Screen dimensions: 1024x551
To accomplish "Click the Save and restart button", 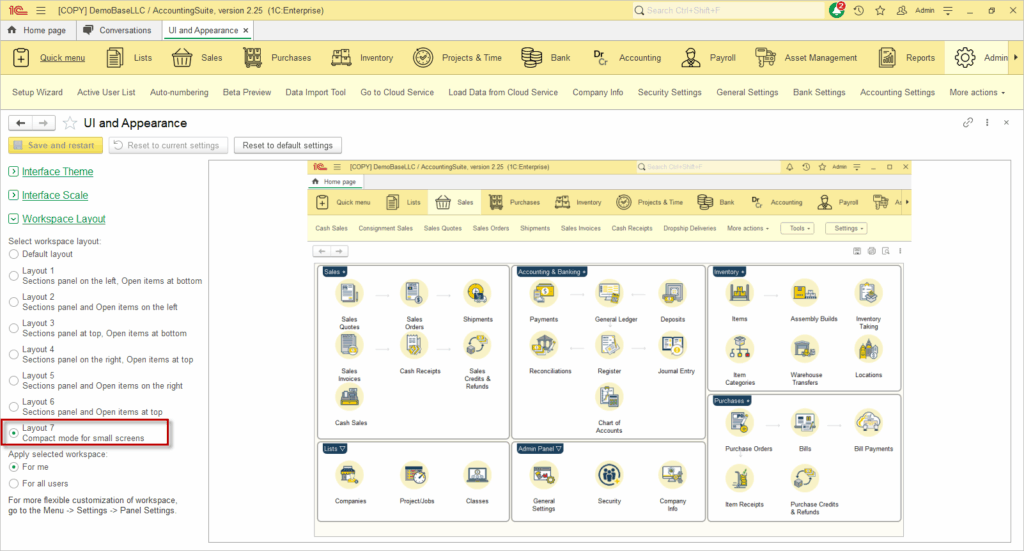I will pyautogui.click(x=56, y=145).
